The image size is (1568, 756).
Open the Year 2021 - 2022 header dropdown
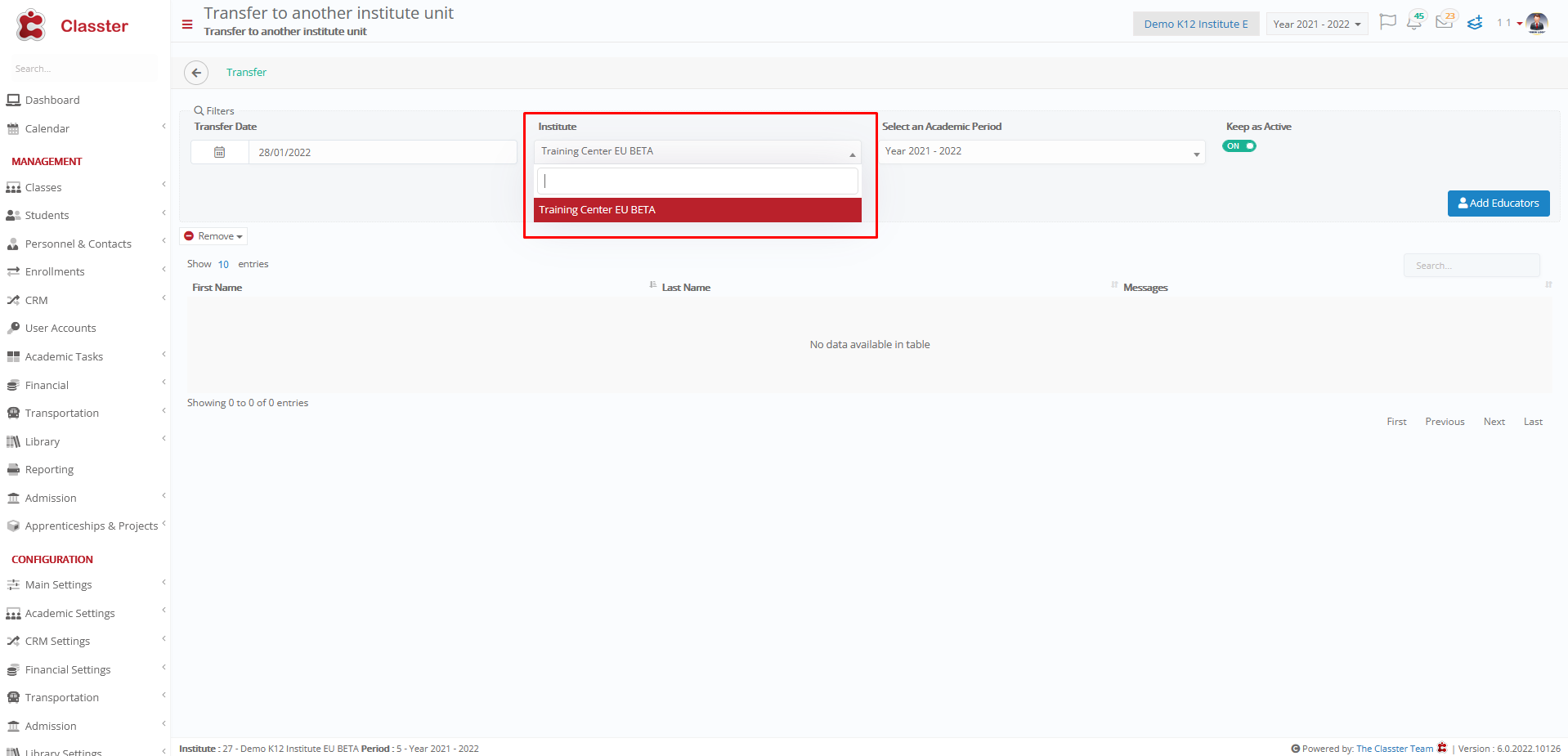[x=1316, y=24]
